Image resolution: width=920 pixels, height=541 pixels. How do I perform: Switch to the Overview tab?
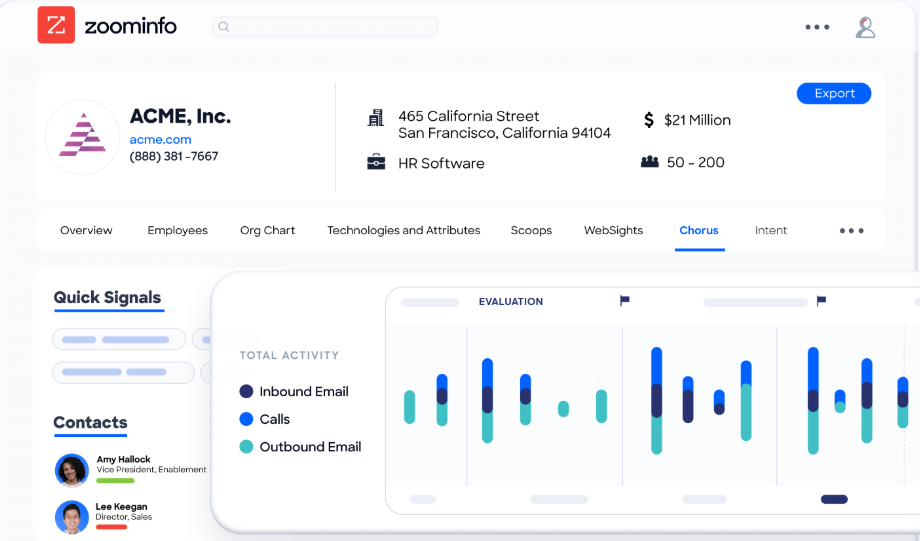tap(86, 230)
